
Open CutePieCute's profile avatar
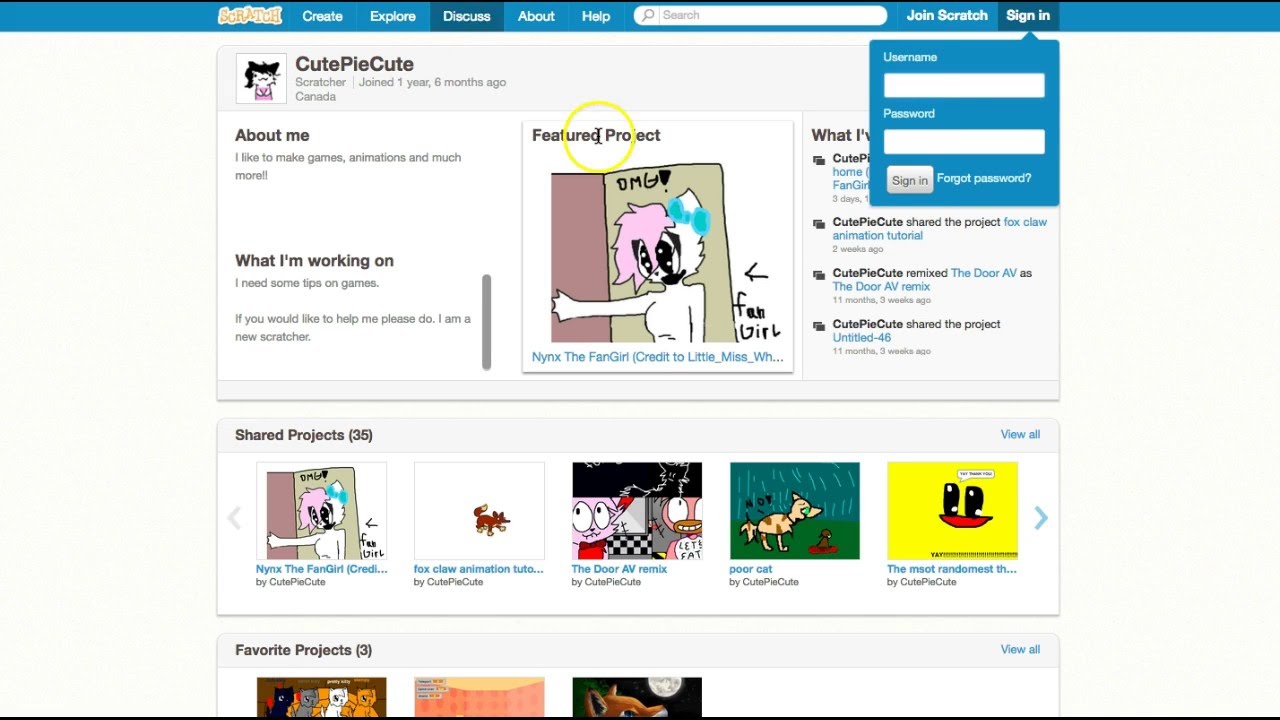tap(261, 78)
